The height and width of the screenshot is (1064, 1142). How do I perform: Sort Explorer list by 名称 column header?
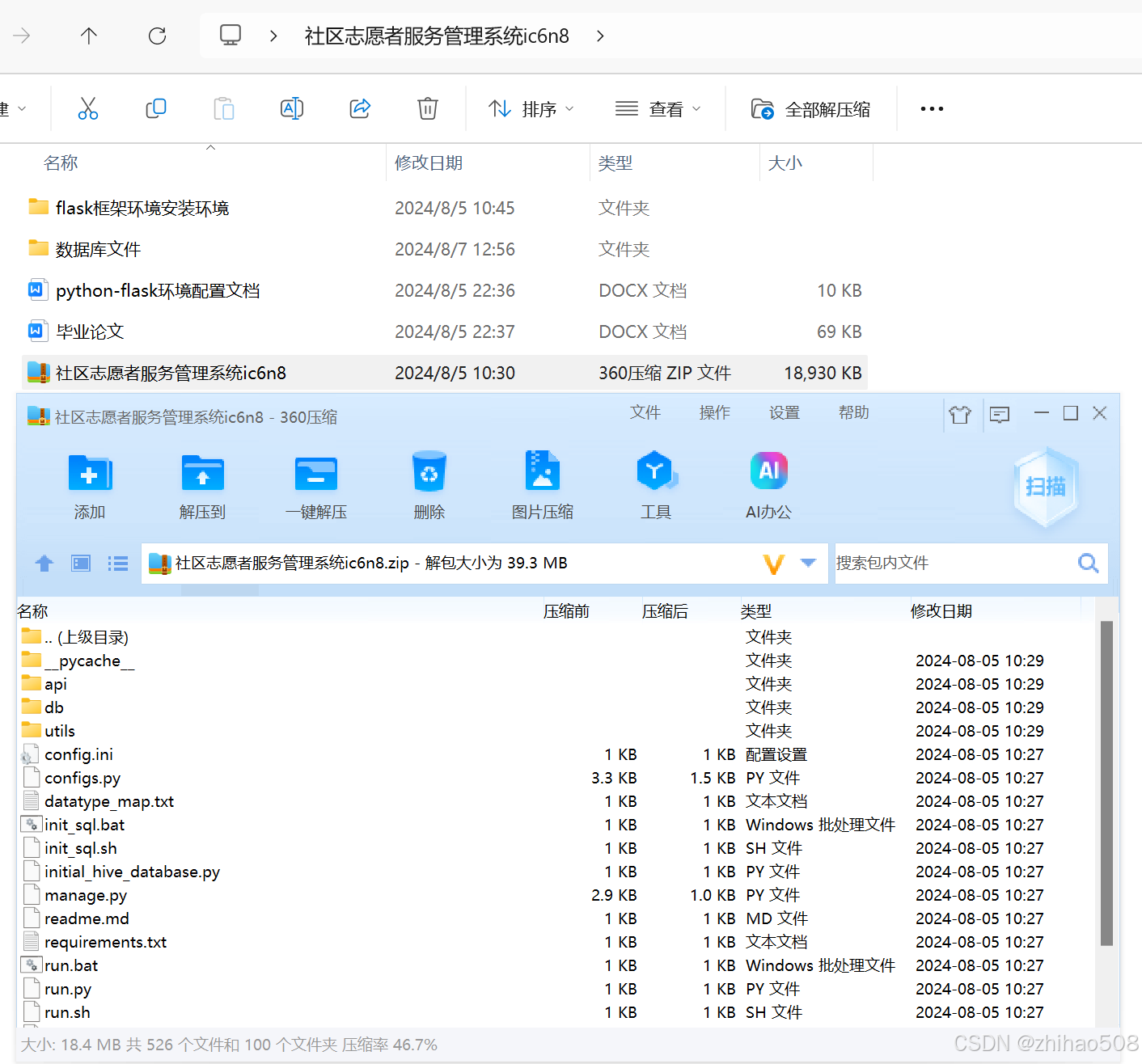[61, 163]
